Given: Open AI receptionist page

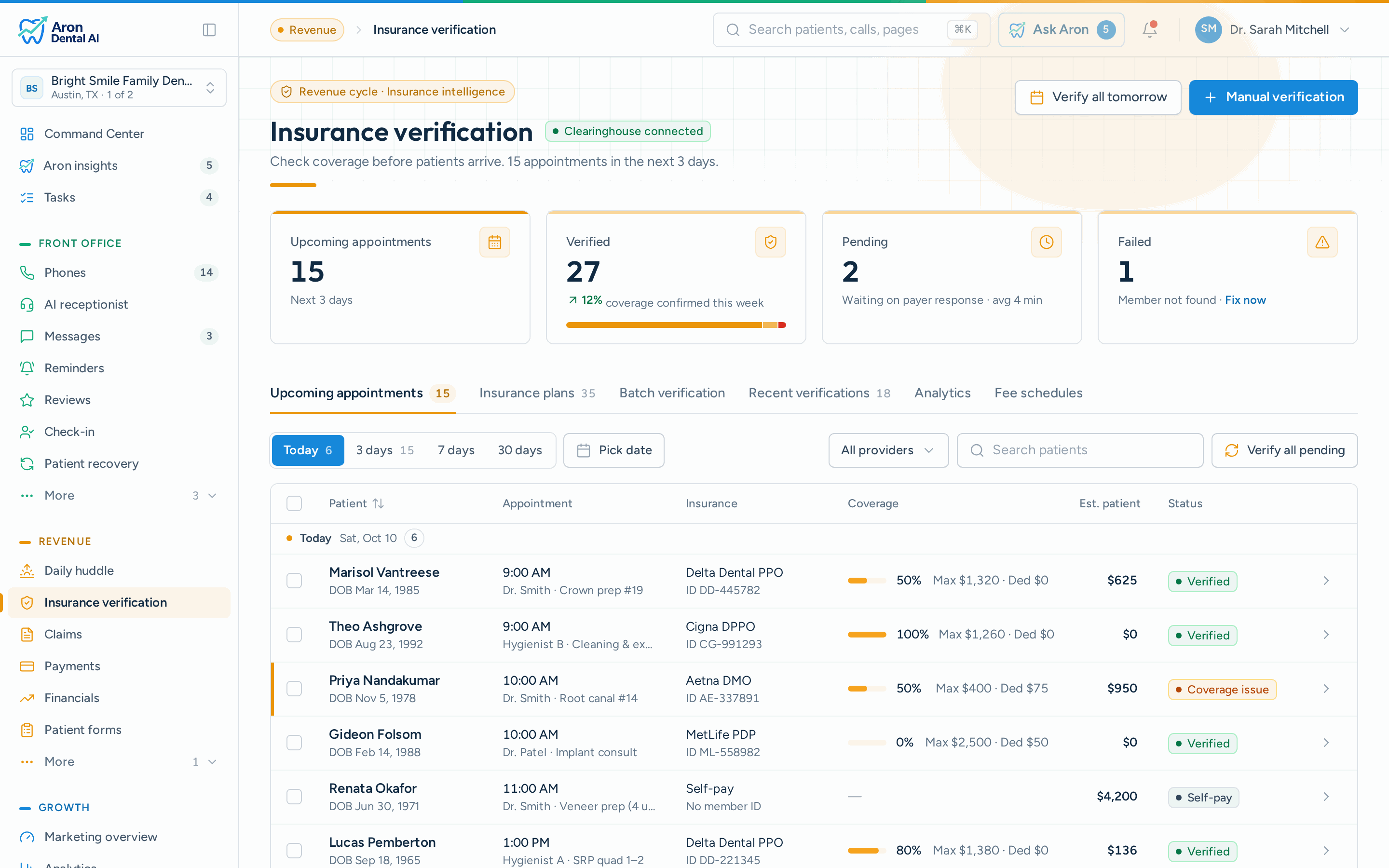Looking at the screenshot, I should [120, 304].
